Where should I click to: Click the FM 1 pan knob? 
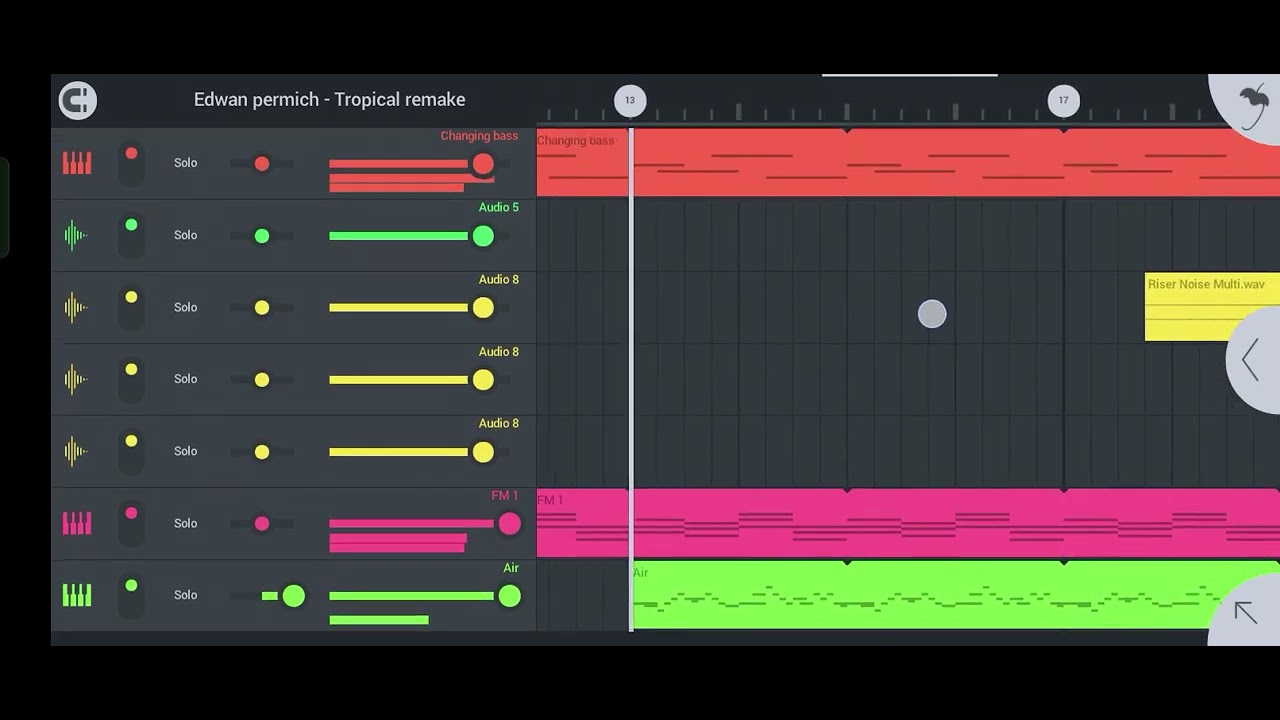click(x=262, y=524)
